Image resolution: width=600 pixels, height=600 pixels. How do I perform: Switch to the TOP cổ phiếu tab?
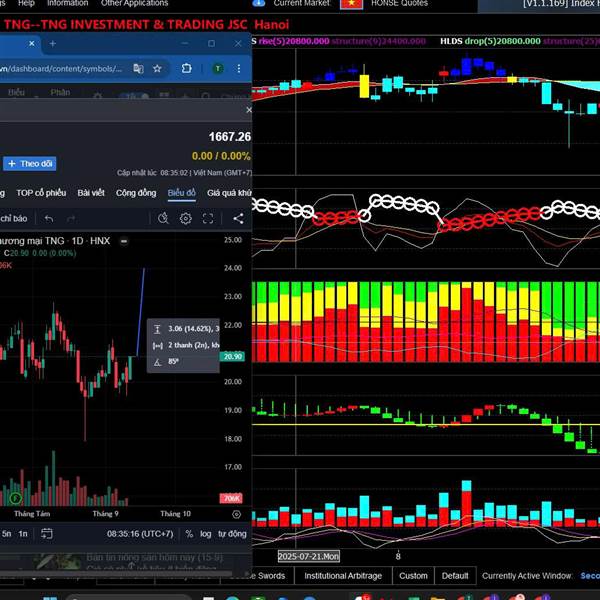point(41,193)
